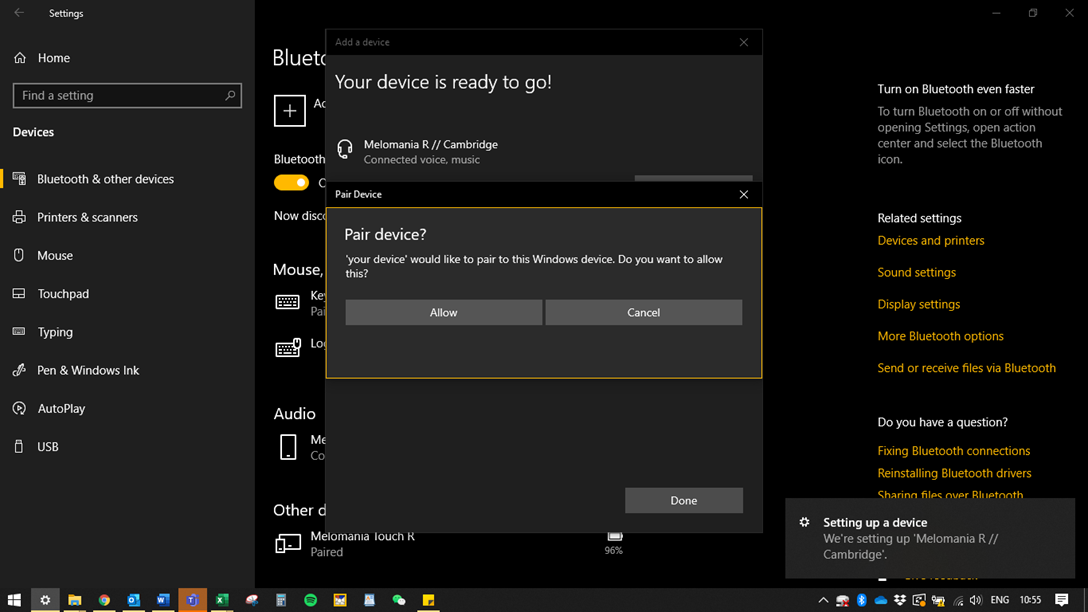The width and height of the screenshot is (1088, 612).
Task: Click the Bluetooth icon in system tray
Action: [861, 600]
